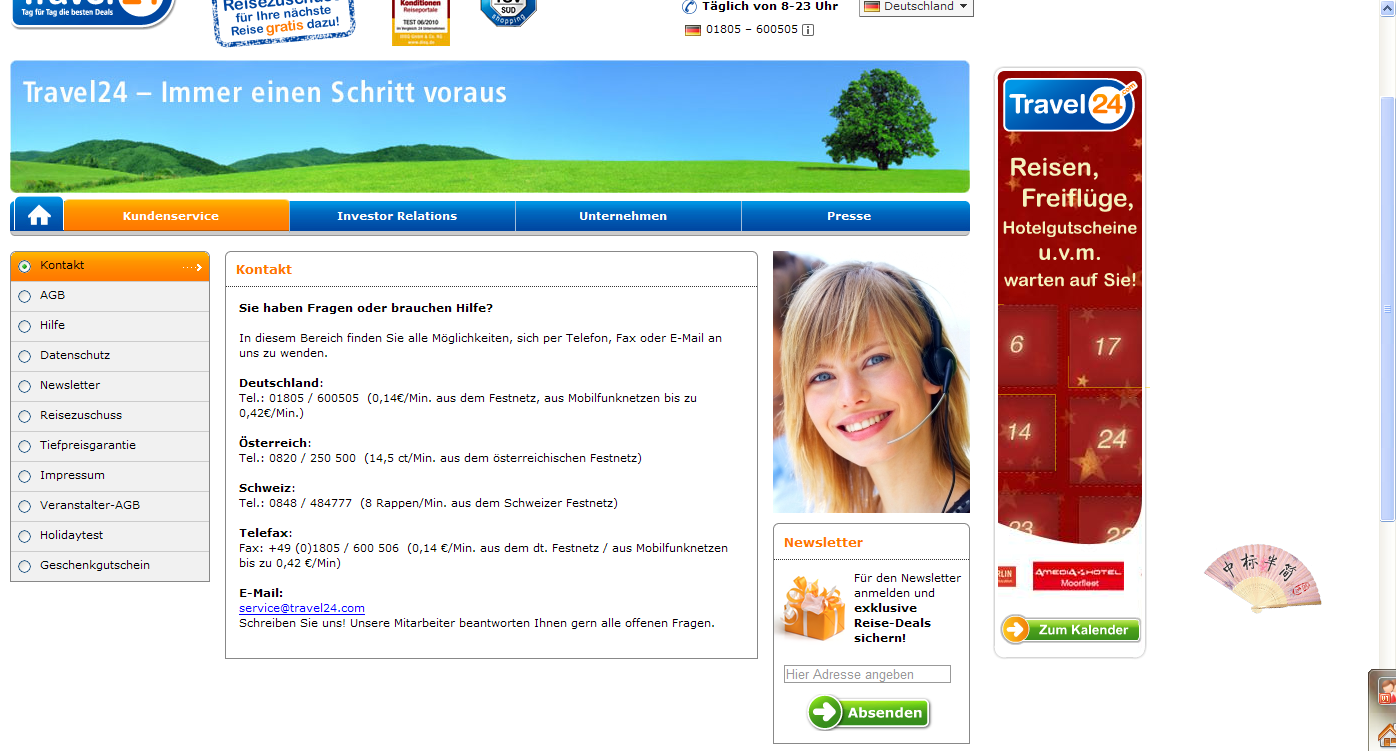Click the Travel24 landscape header banner
Viewport: 1396px width, 751px height.
click(490, 127)
